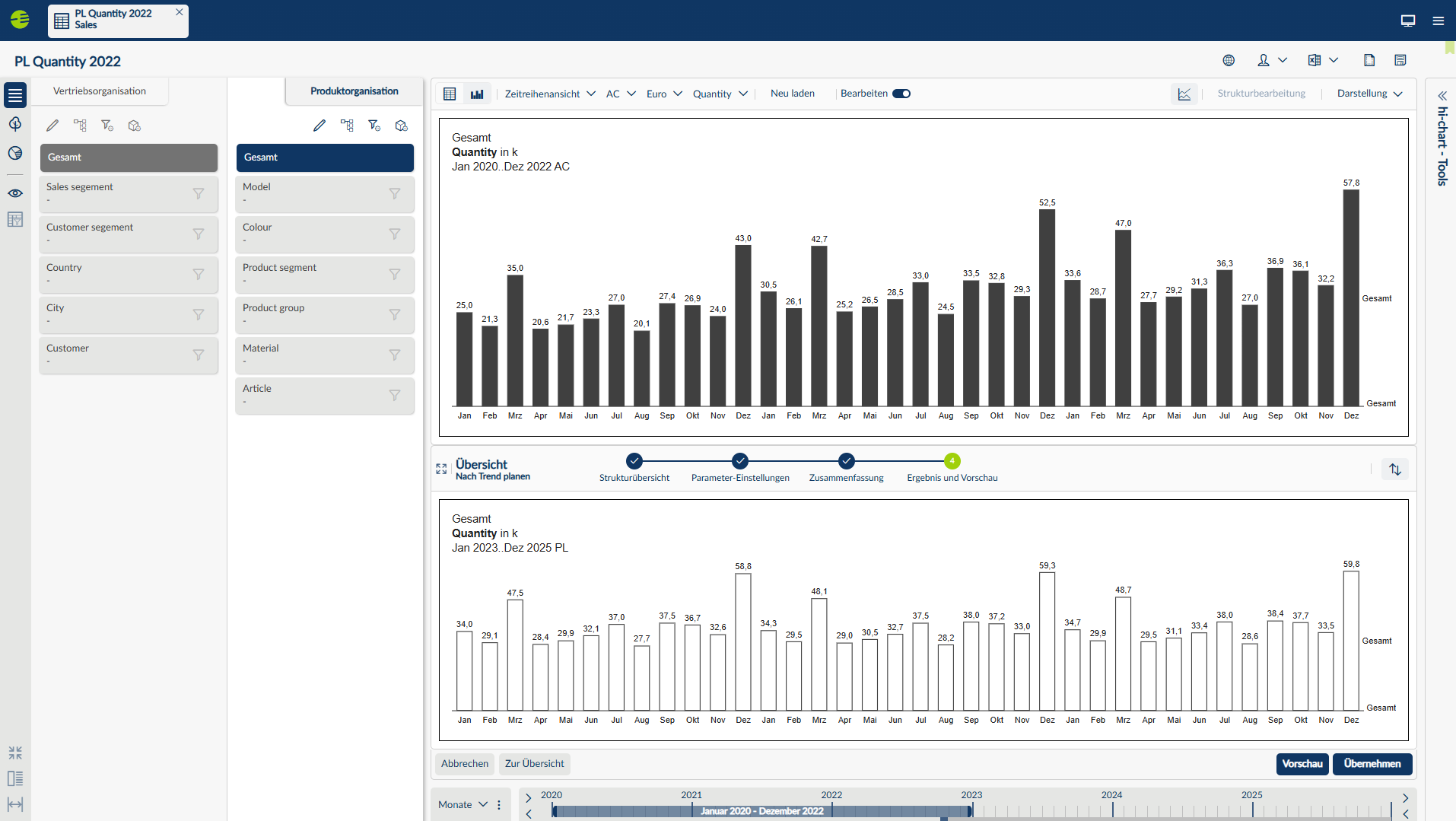Open the three-dot options next to Monate
Screen dimensions: 1456x821
pos(499,804)
